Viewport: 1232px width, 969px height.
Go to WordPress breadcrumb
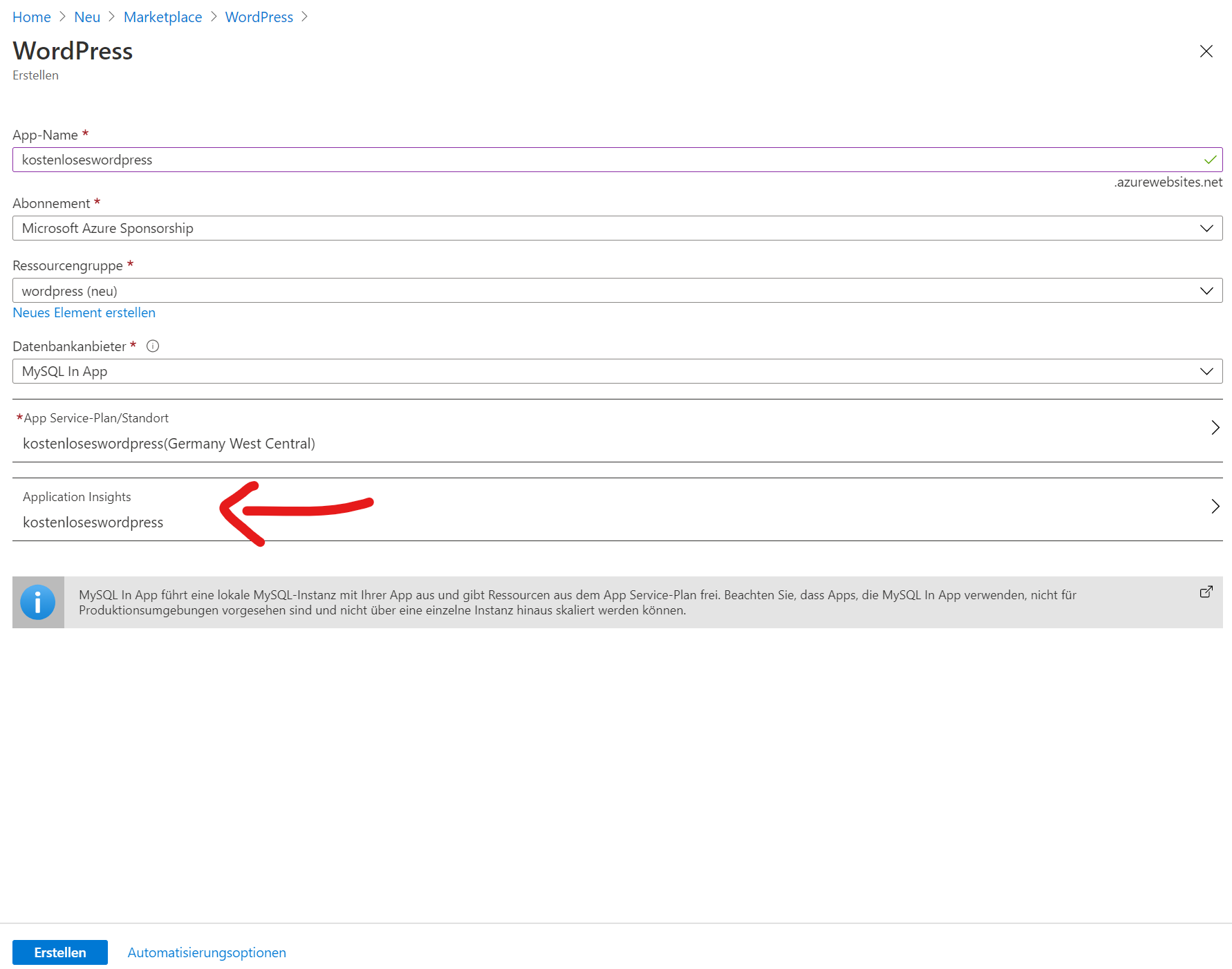tap(259, 17)
